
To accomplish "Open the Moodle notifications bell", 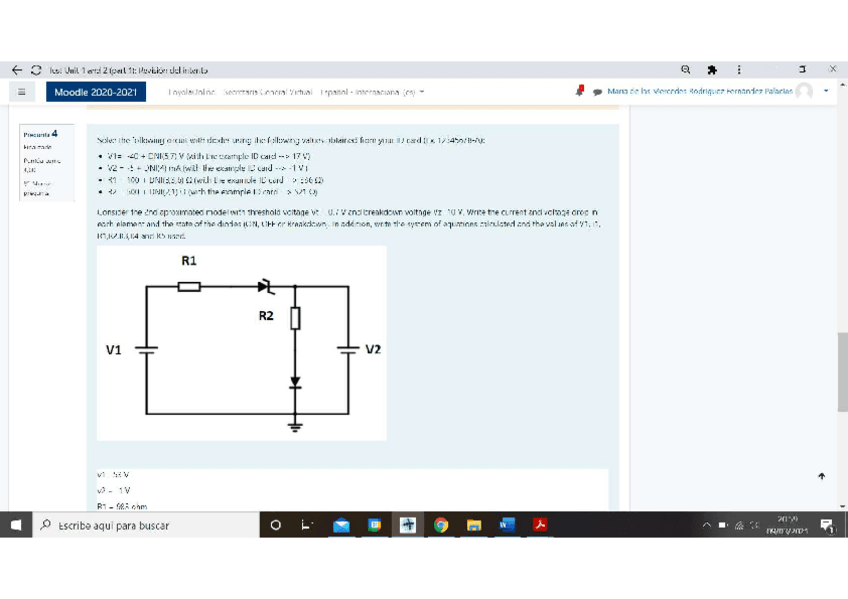I will tap(580, 91).
